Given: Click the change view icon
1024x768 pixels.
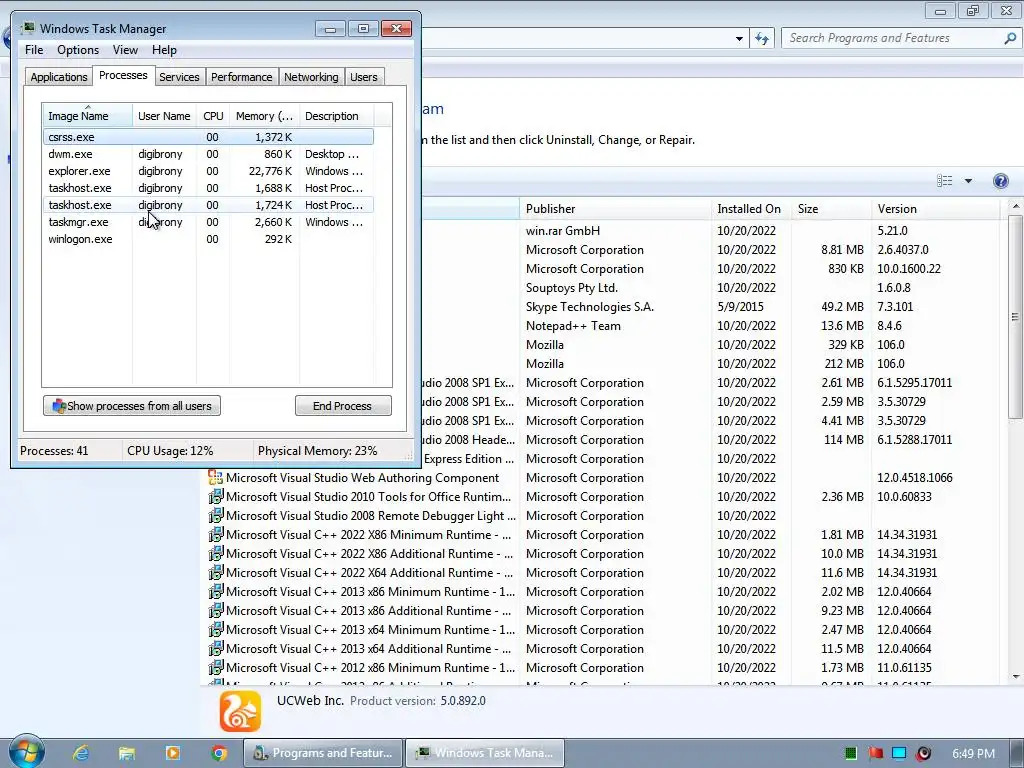Looking at the screenshot, I should click(x=944, y=181).
